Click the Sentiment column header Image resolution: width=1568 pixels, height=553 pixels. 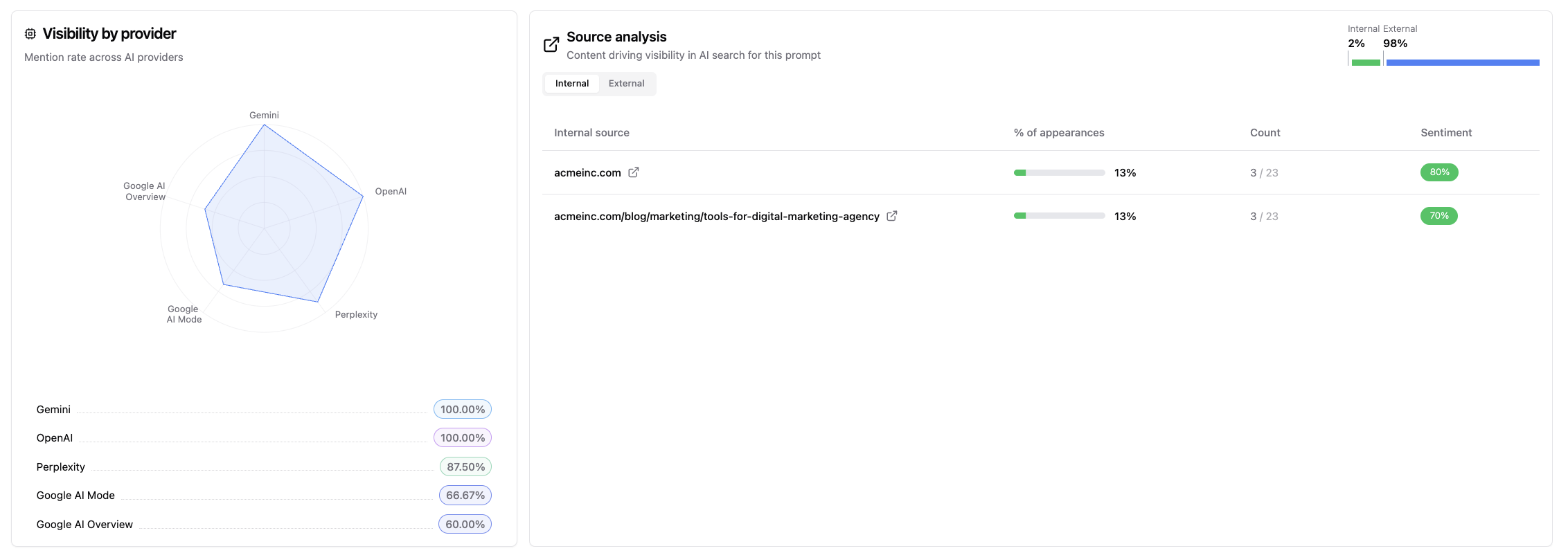coord(1446,133)
